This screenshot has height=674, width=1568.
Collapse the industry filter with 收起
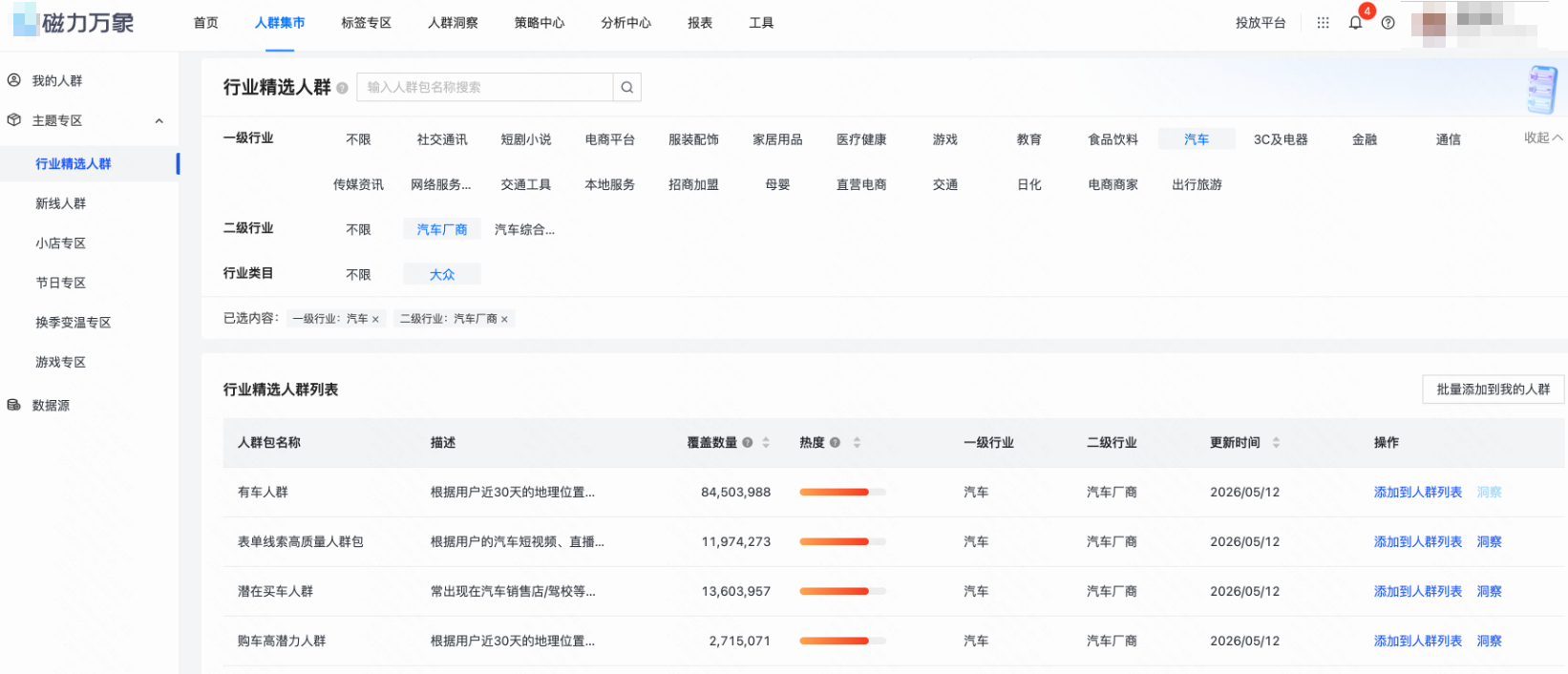pos(1543,137)
